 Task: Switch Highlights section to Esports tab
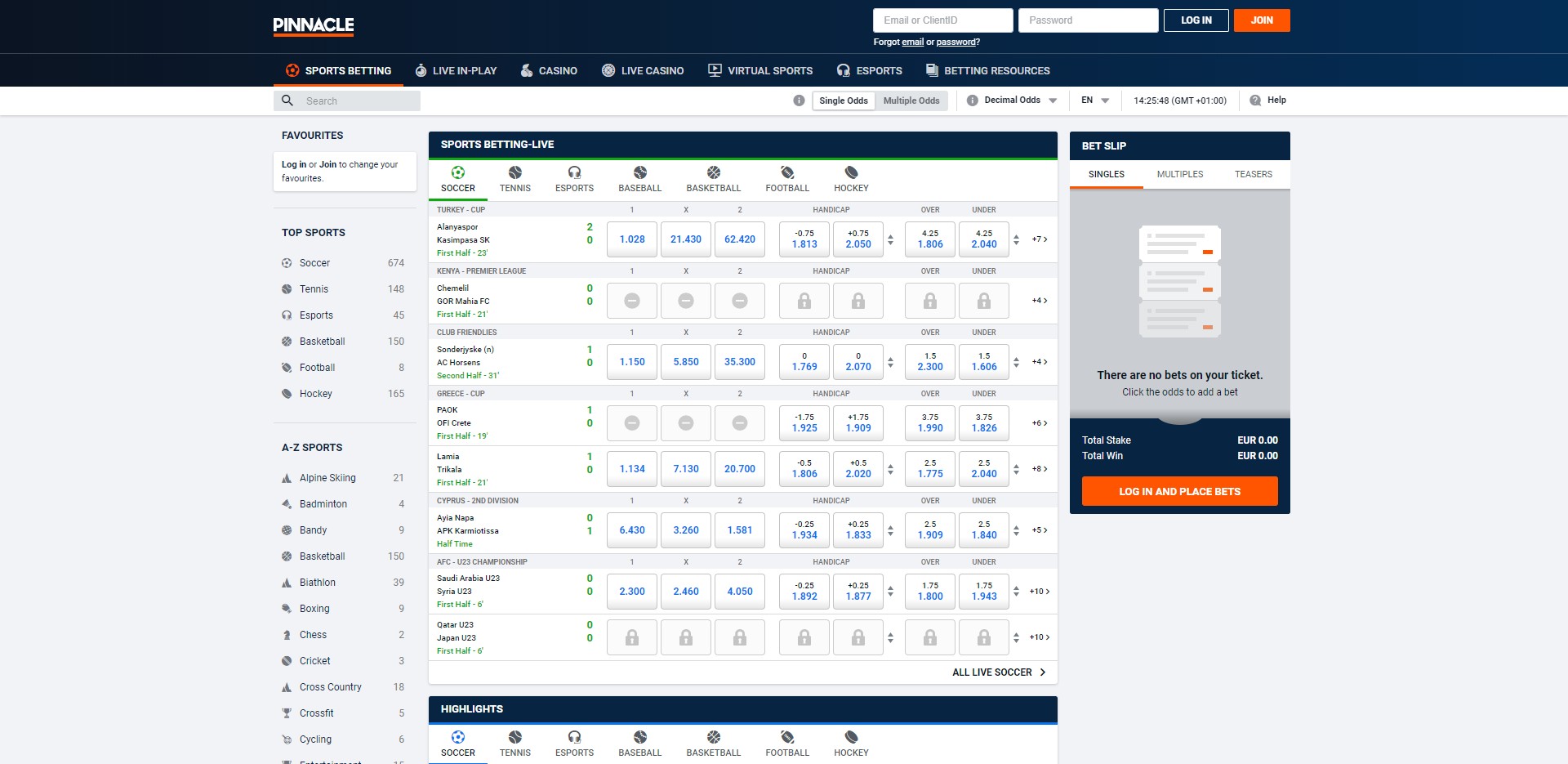tap(575, 744)
